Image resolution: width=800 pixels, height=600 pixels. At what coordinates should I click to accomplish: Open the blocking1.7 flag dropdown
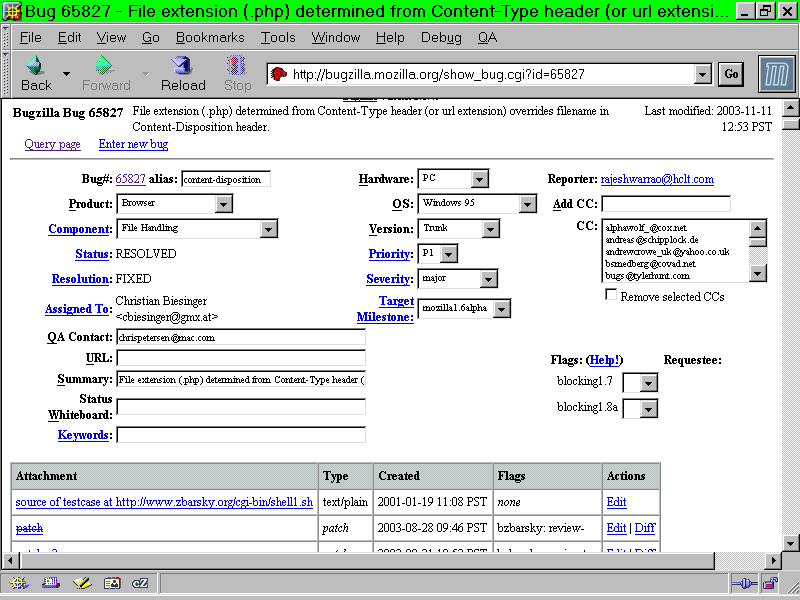tap(647, 382)
